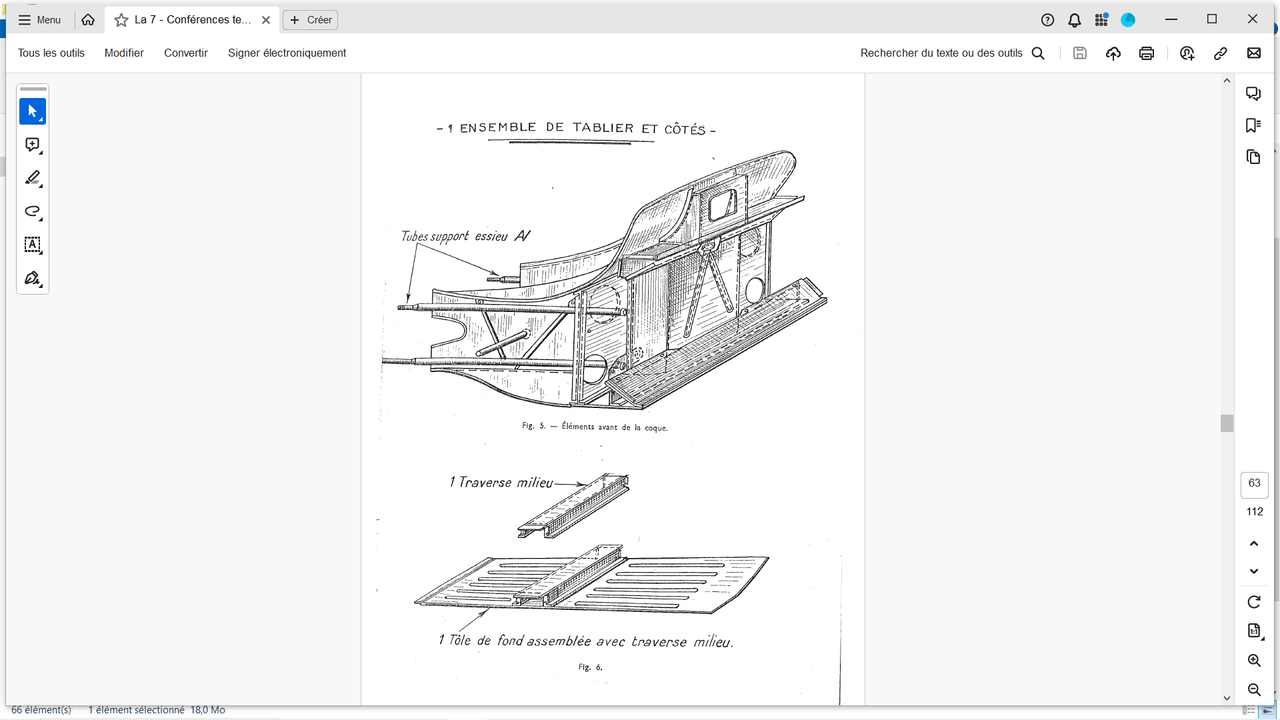The image size is (1280, 720).
Task: Open the Acrobat hamburger Menu
Action: tap(40, 20)
